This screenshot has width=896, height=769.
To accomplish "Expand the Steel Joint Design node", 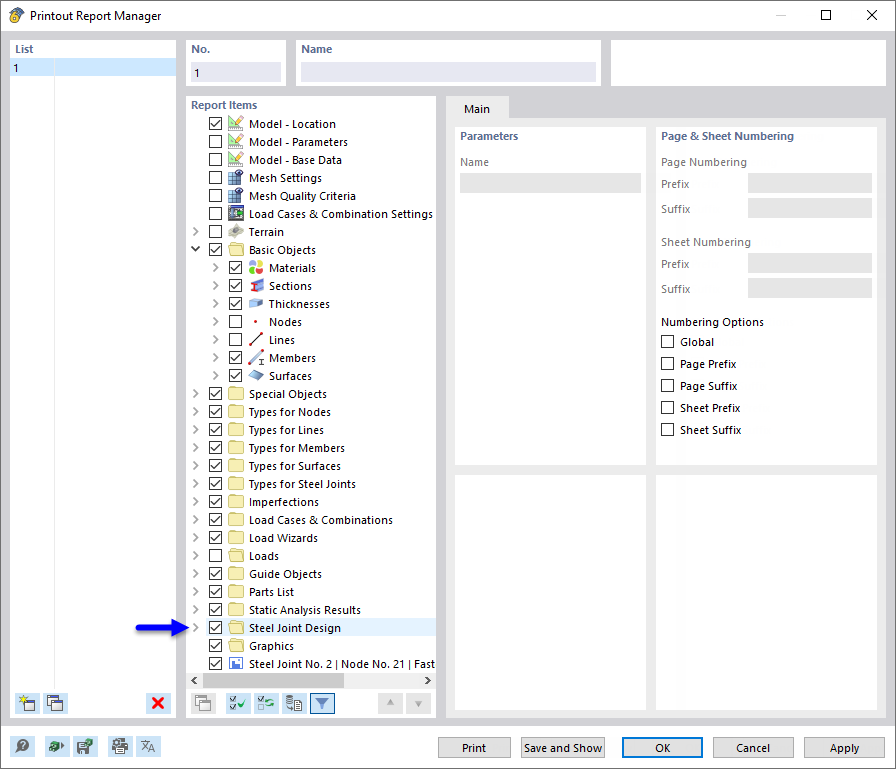I will 196,627.
